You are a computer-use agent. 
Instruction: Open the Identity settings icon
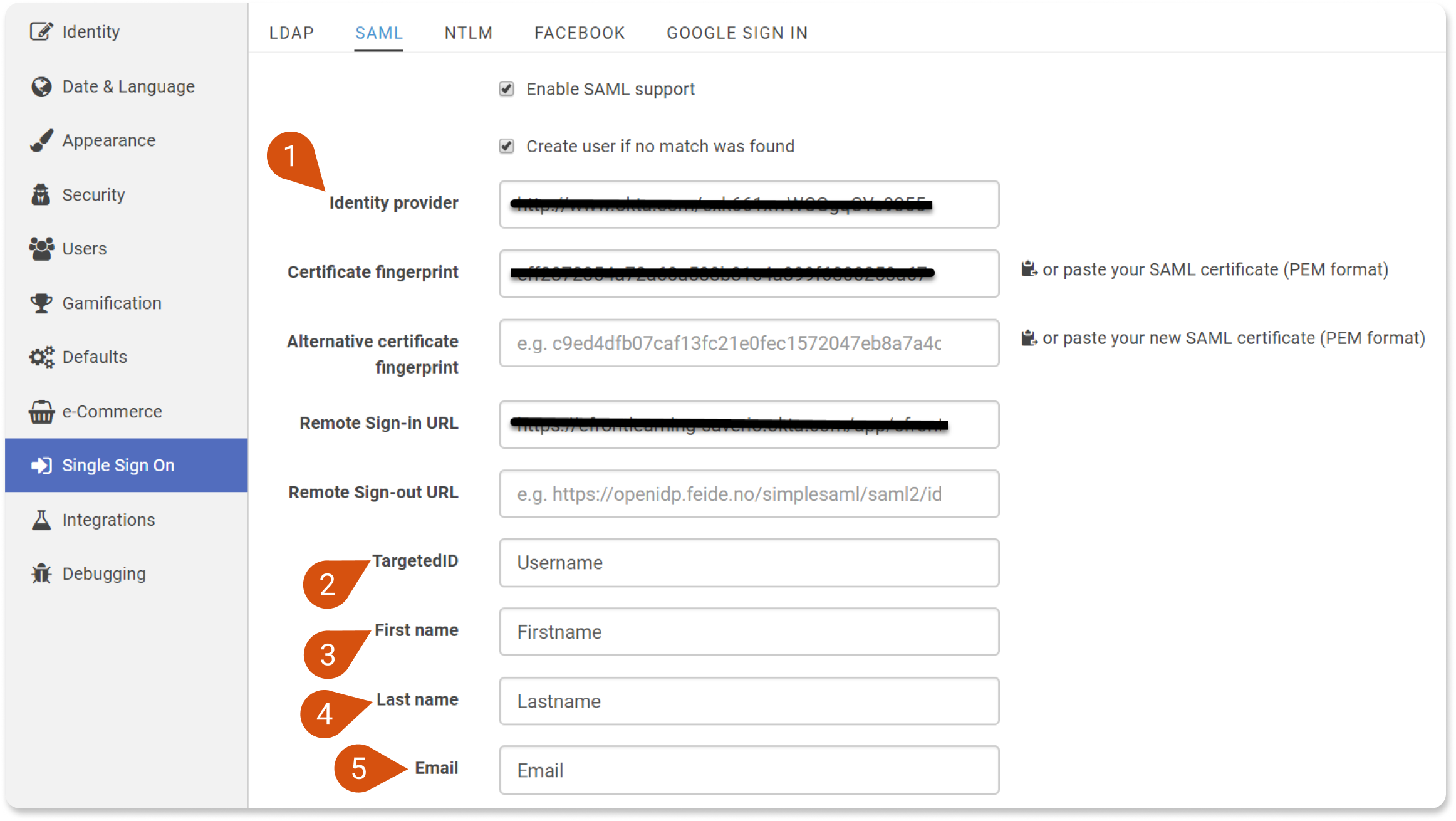click(41, 31)
